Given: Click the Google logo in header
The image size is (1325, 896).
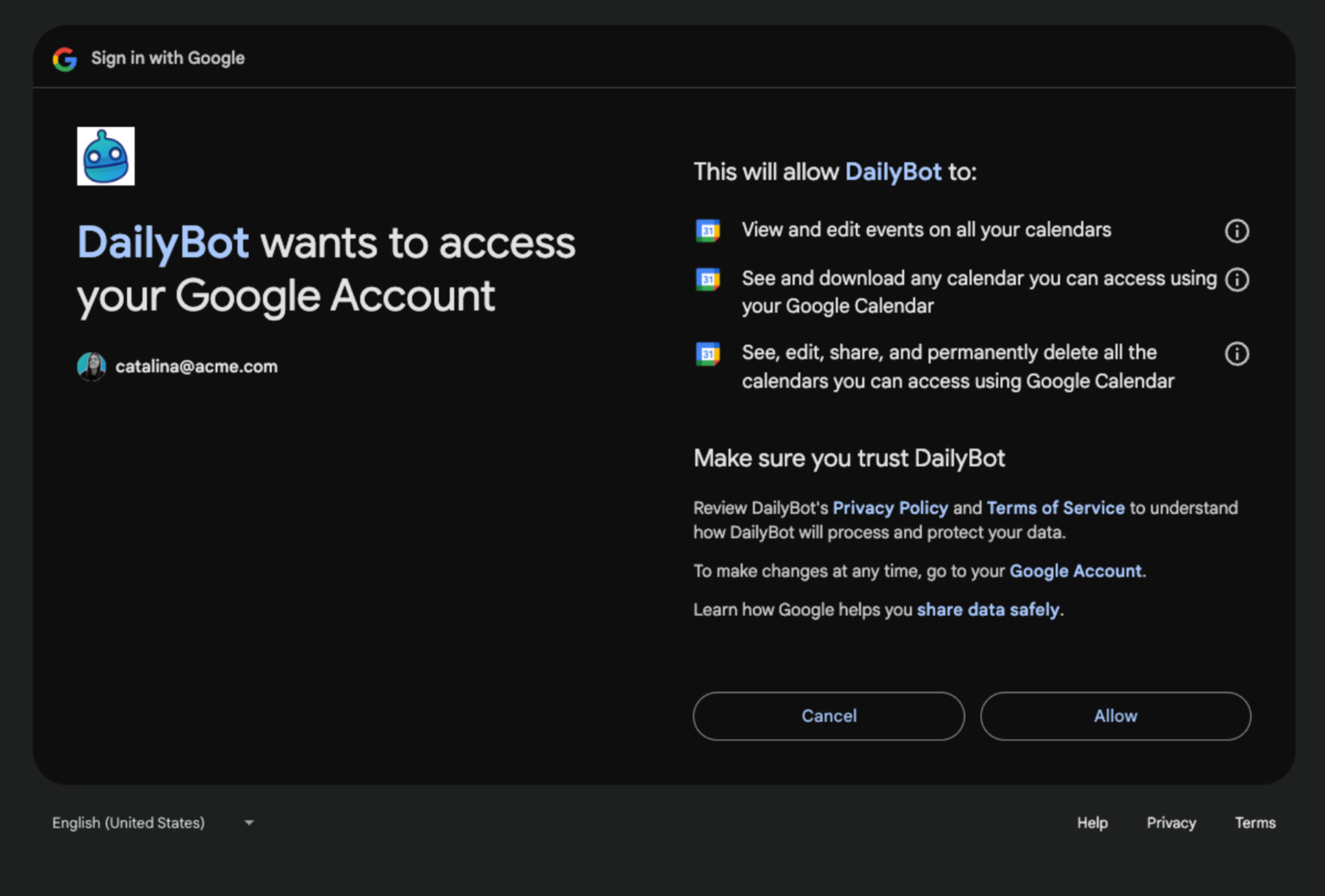Looking at the screenshot, I should (x=65, y=59).
